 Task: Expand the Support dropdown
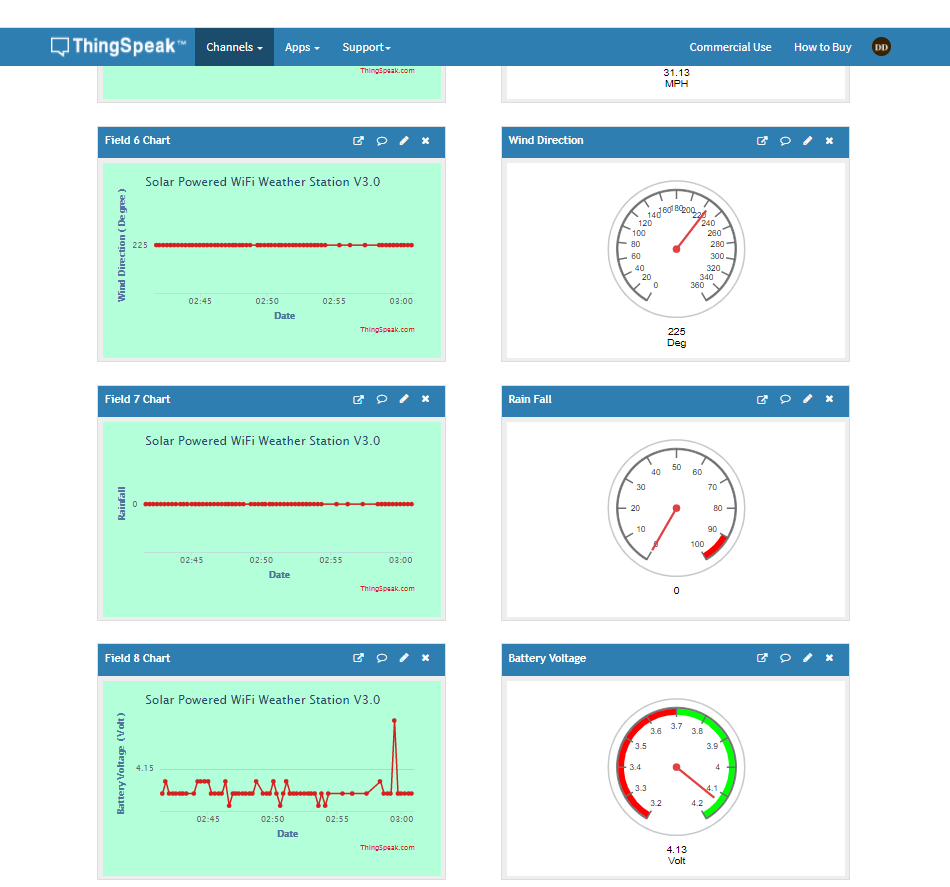(x=366, y=47)
